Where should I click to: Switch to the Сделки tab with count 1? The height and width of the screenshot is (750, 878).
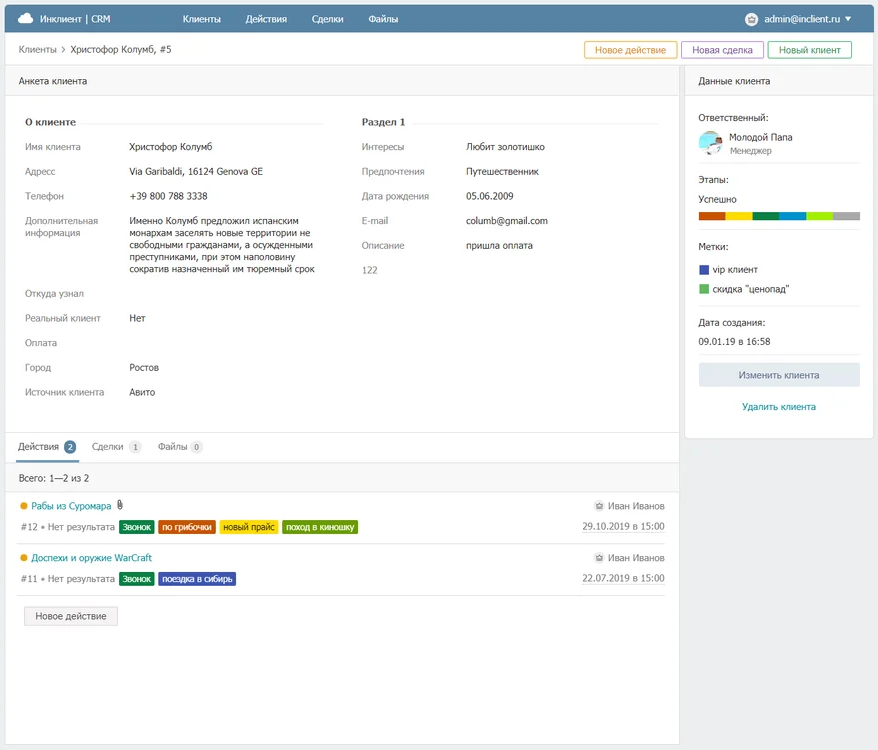pos(115,447)
